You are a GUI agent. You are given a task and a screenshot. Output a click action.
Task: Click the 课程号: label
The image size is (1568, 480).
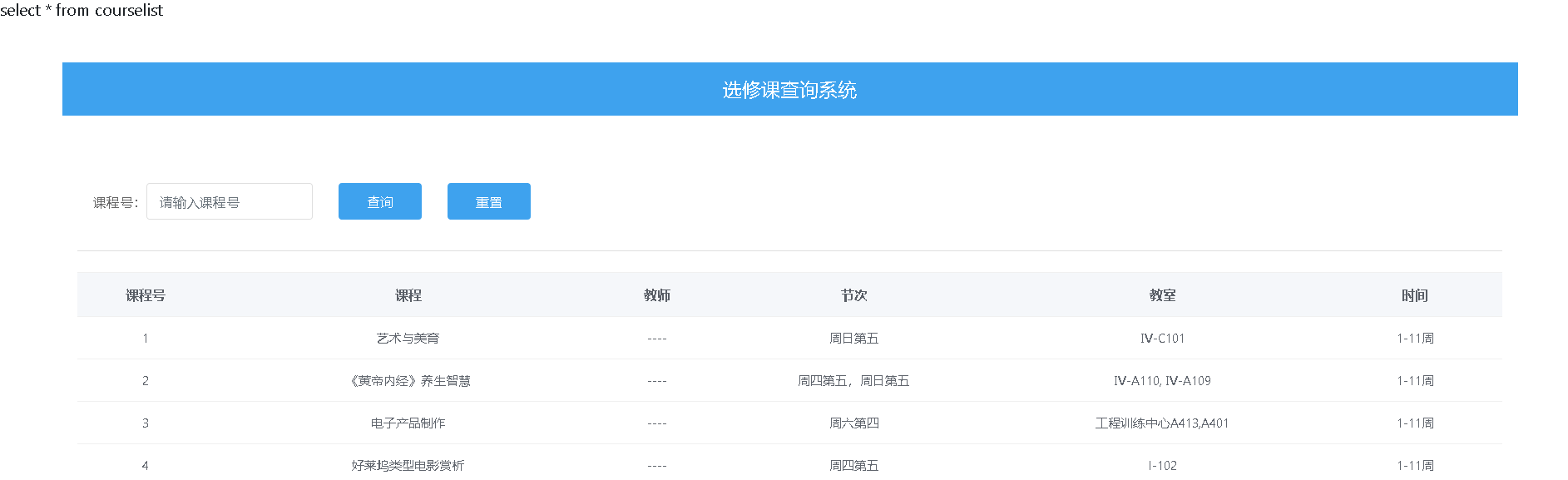click(x=116, y=202)
